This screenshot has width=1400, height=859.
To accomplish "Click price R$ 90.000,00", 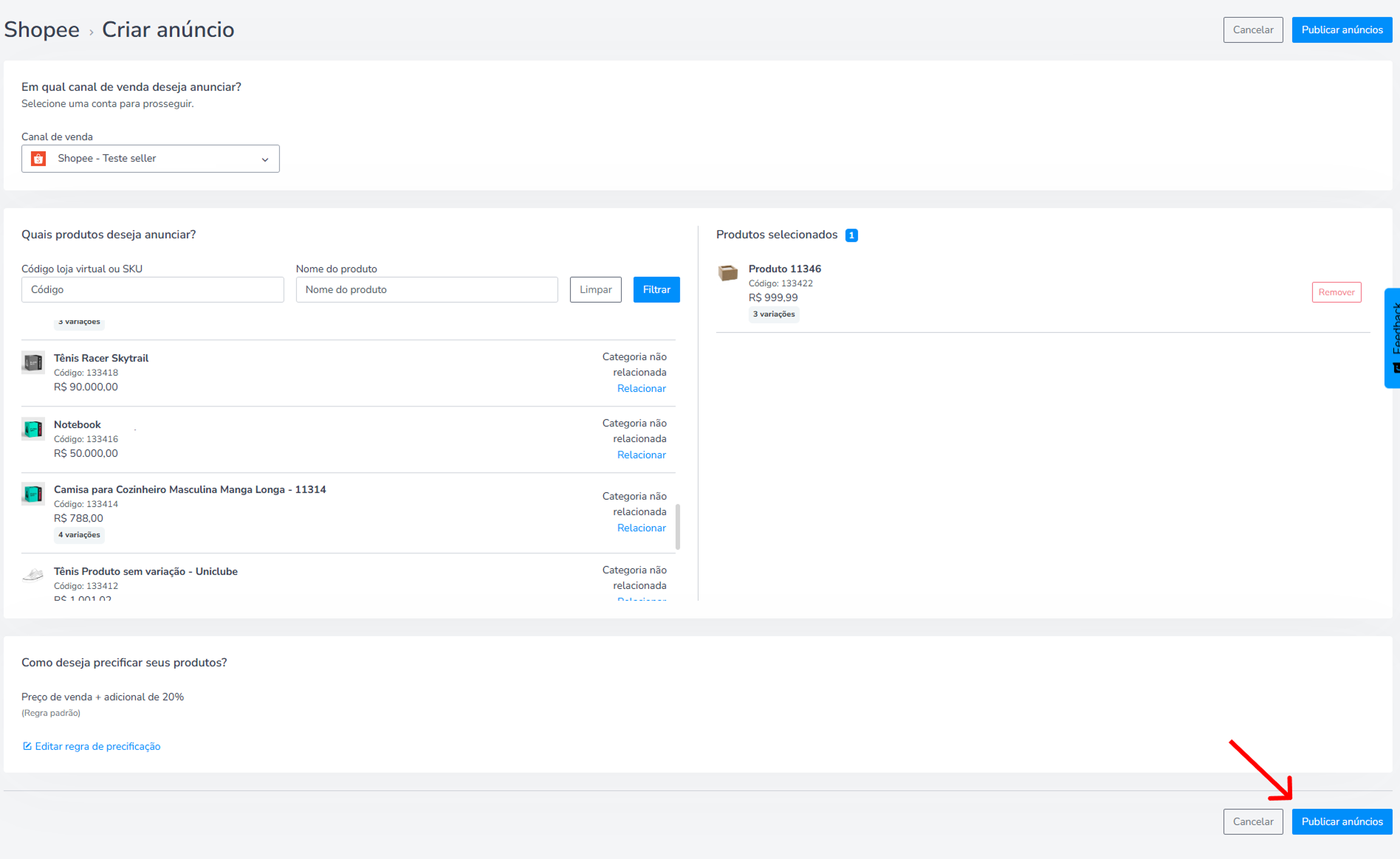I will [x=86, y=387].
